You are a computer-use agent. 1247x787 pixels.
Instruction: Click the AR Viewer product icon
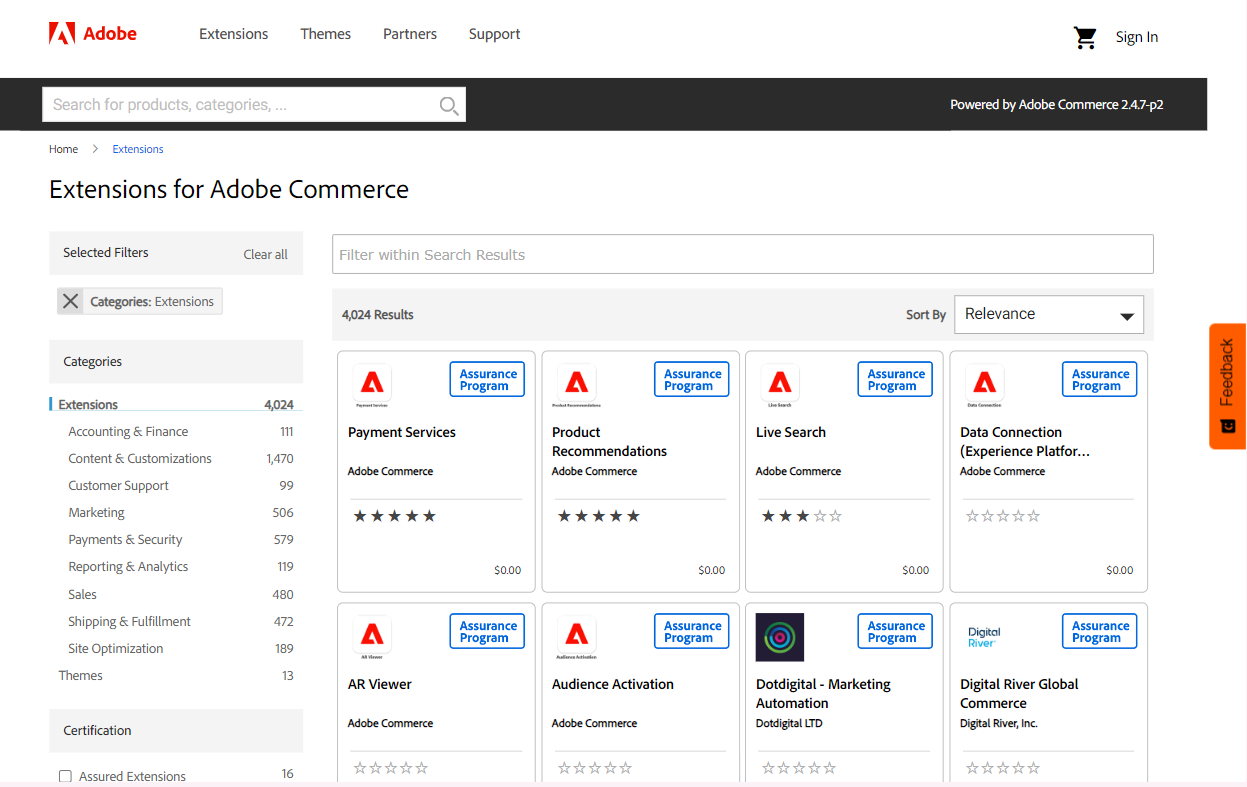point(372,637)
